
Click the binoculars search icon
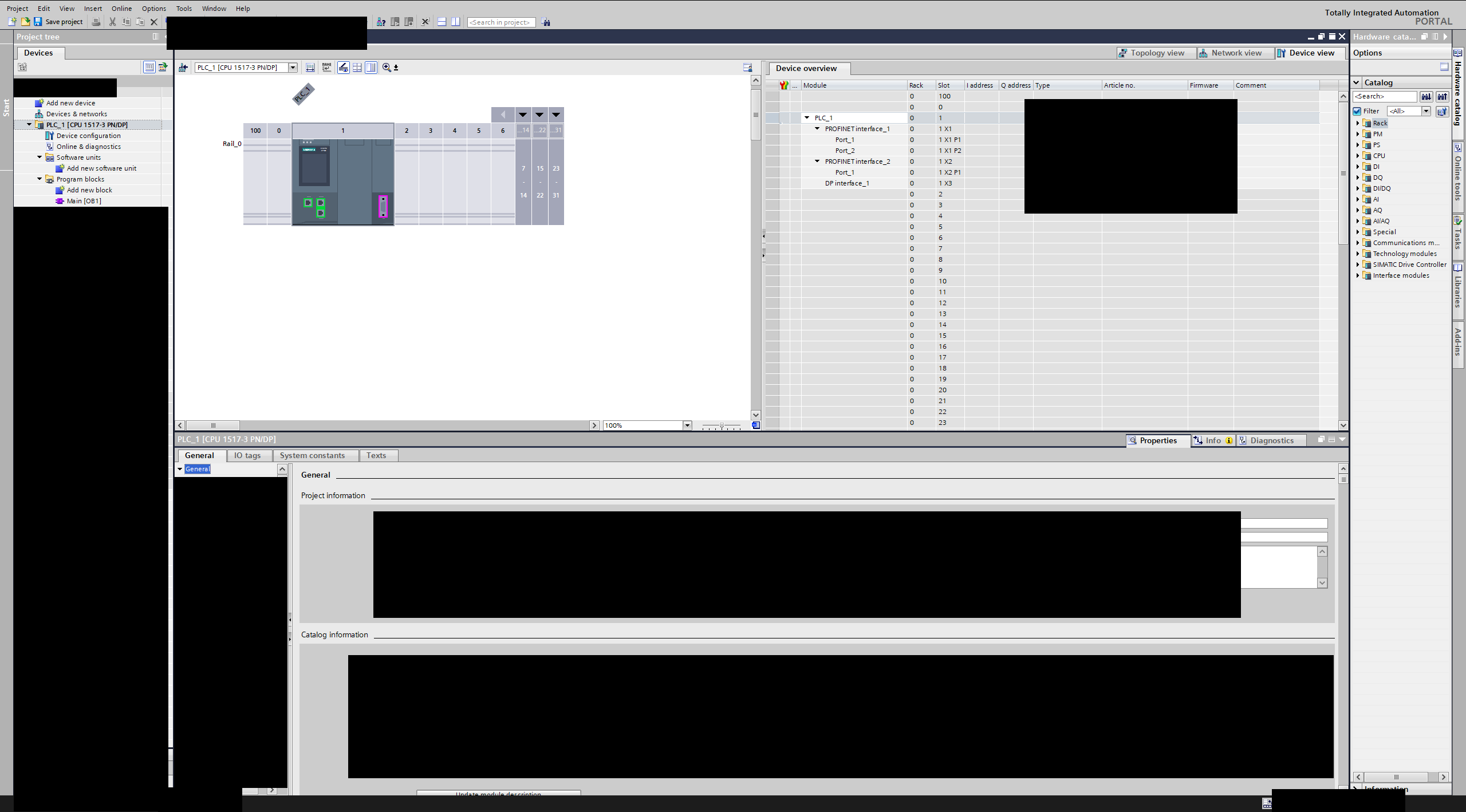(546, 22)
